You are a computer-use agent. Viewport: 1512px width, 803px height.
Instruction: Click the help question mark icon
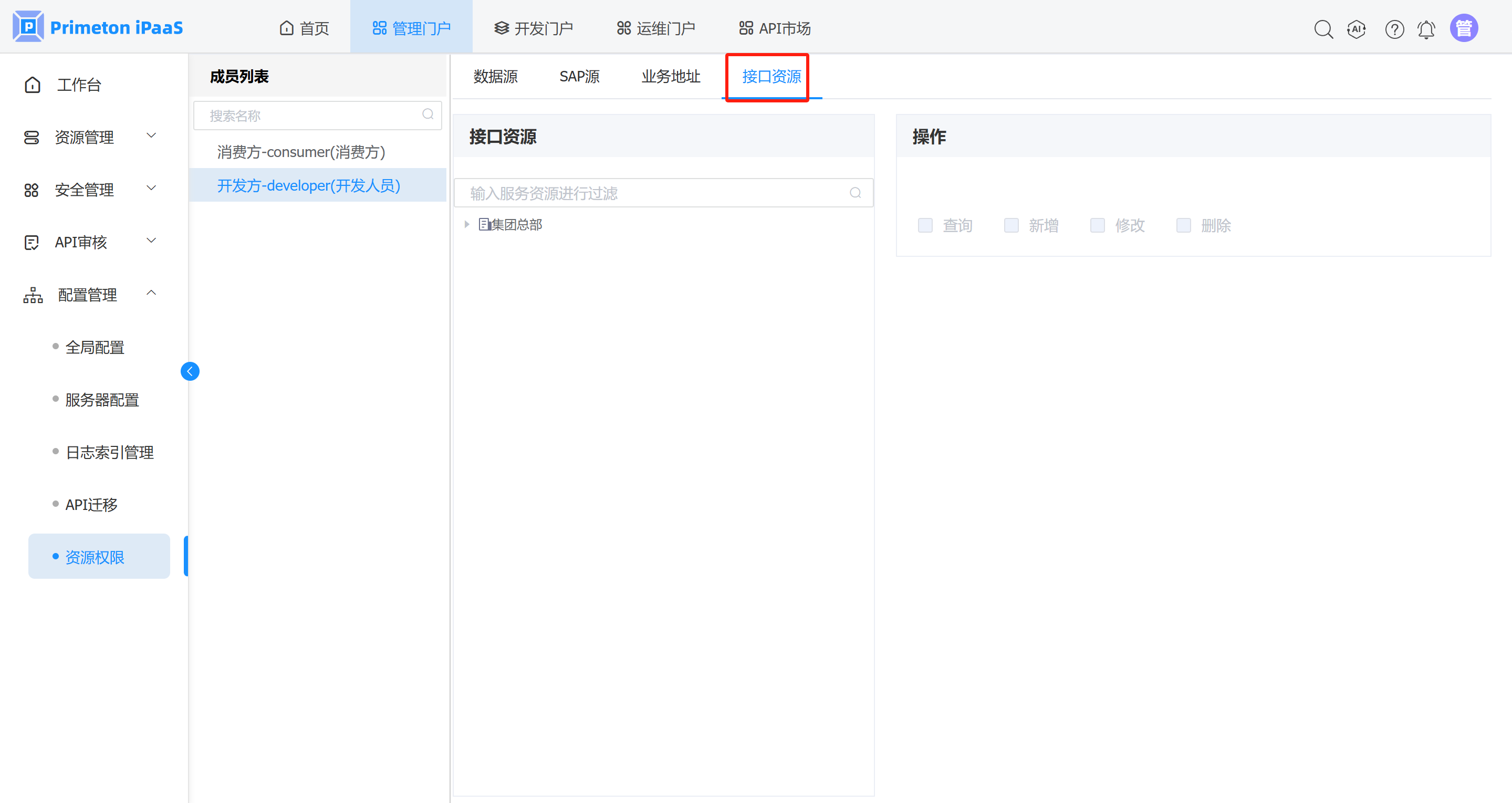pyautogui.click(x=1394, y=29)
